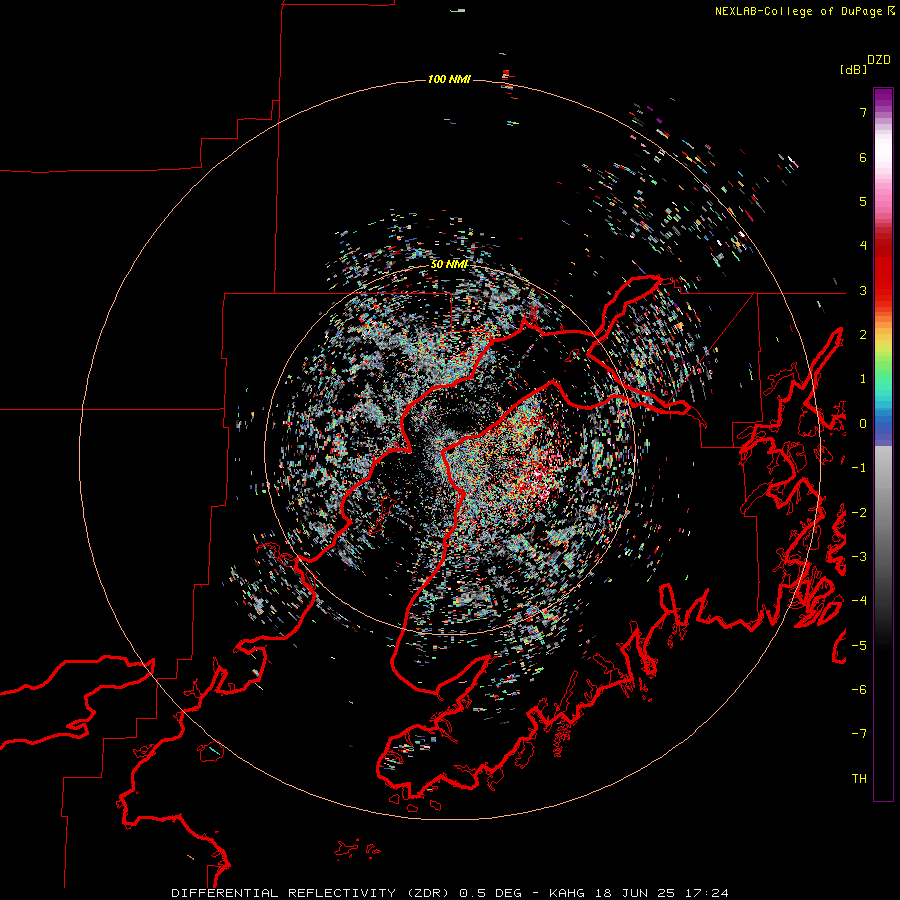Click the purple top of the color bar
The height and width of the screenshot is (900, 900).
tap(883, 98)
